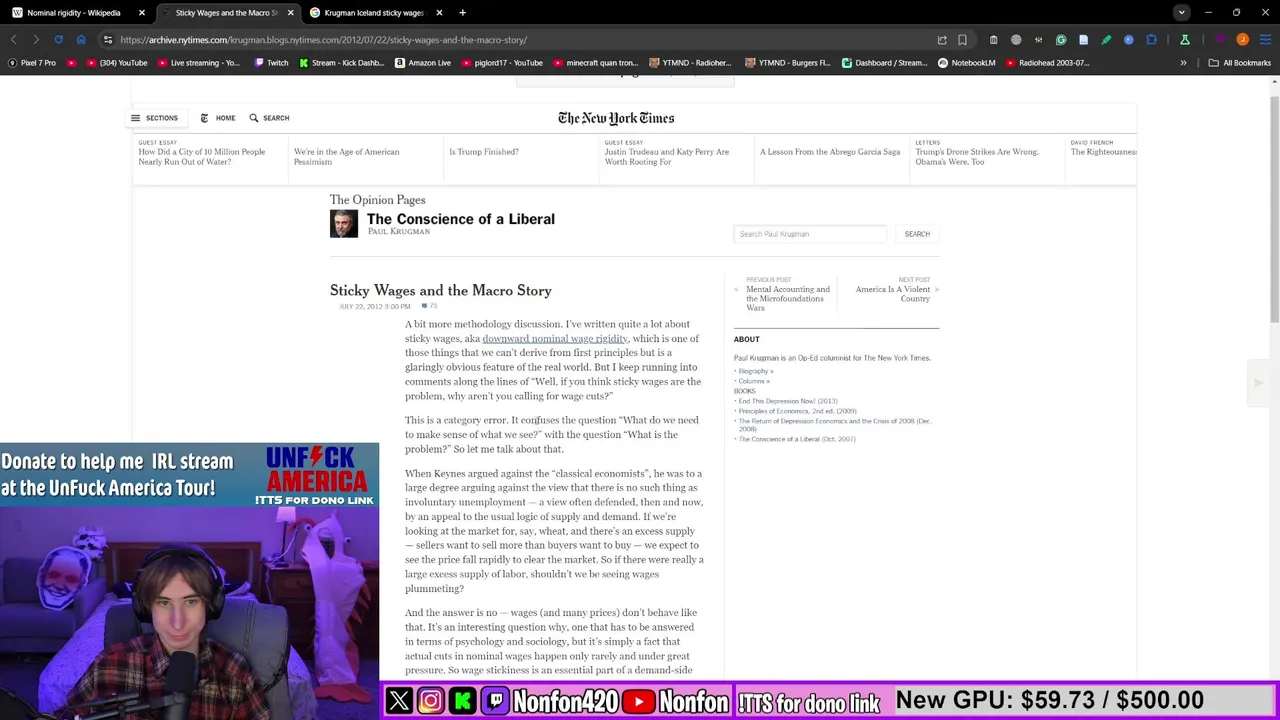Image resolution: width=1280 pixels, height=720 pixels.
Task: Open the Grammarly extension icon
Action: pos(1061,40)
